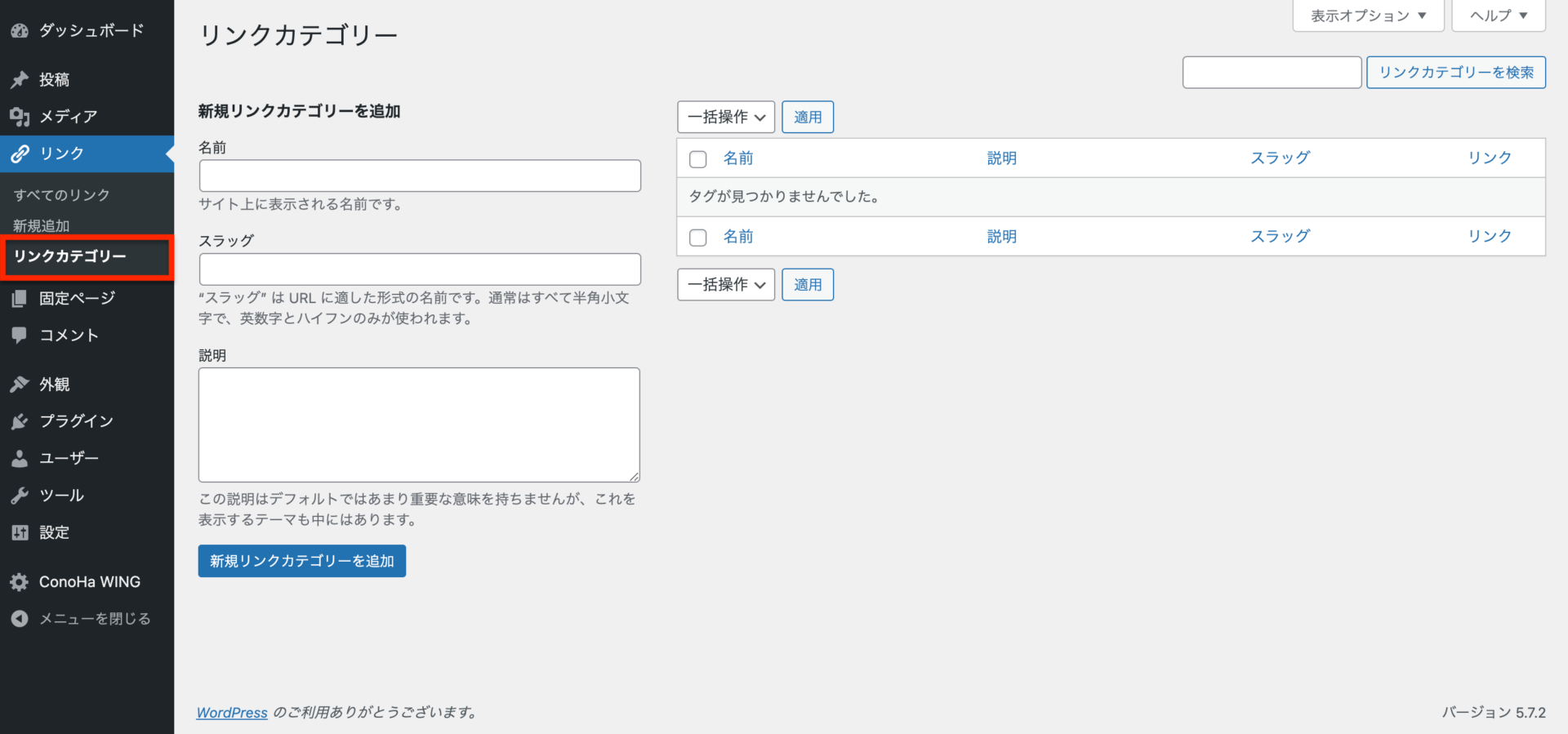
Task: Click the タグが見つかりませんでした。 message row
Action: pyautogui.click(x=1111, y=197)
